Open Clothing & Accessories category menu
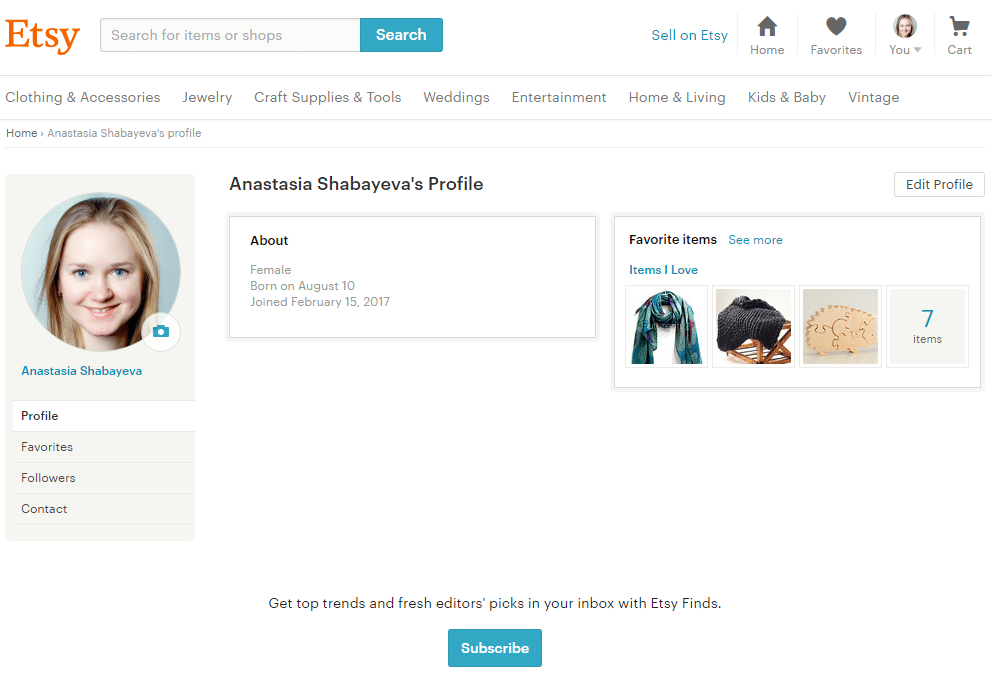The image size is (991, 694). [83, 97]
